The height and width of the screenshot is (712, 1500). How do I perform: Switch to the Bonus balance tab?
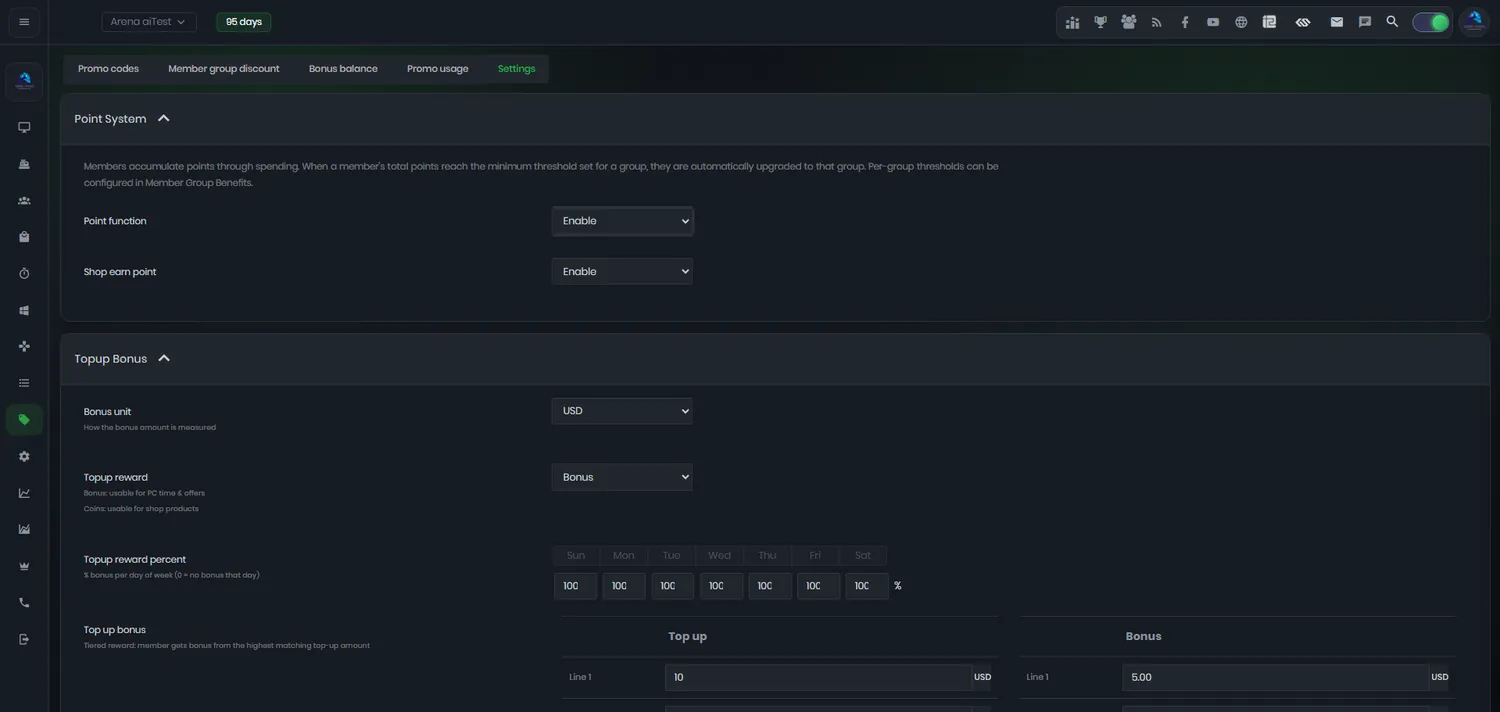point(343,69)
